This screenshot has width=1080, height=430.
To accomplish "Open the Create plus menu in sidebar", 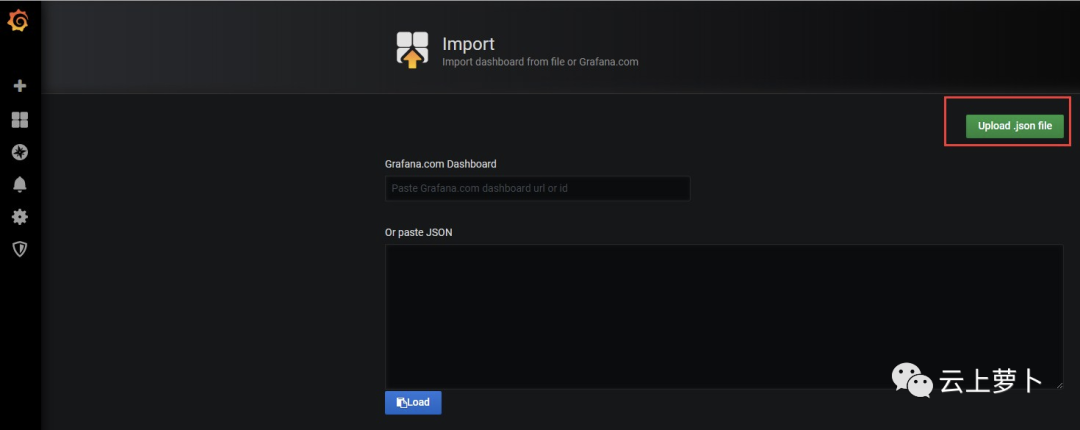I will coord(20,86).
